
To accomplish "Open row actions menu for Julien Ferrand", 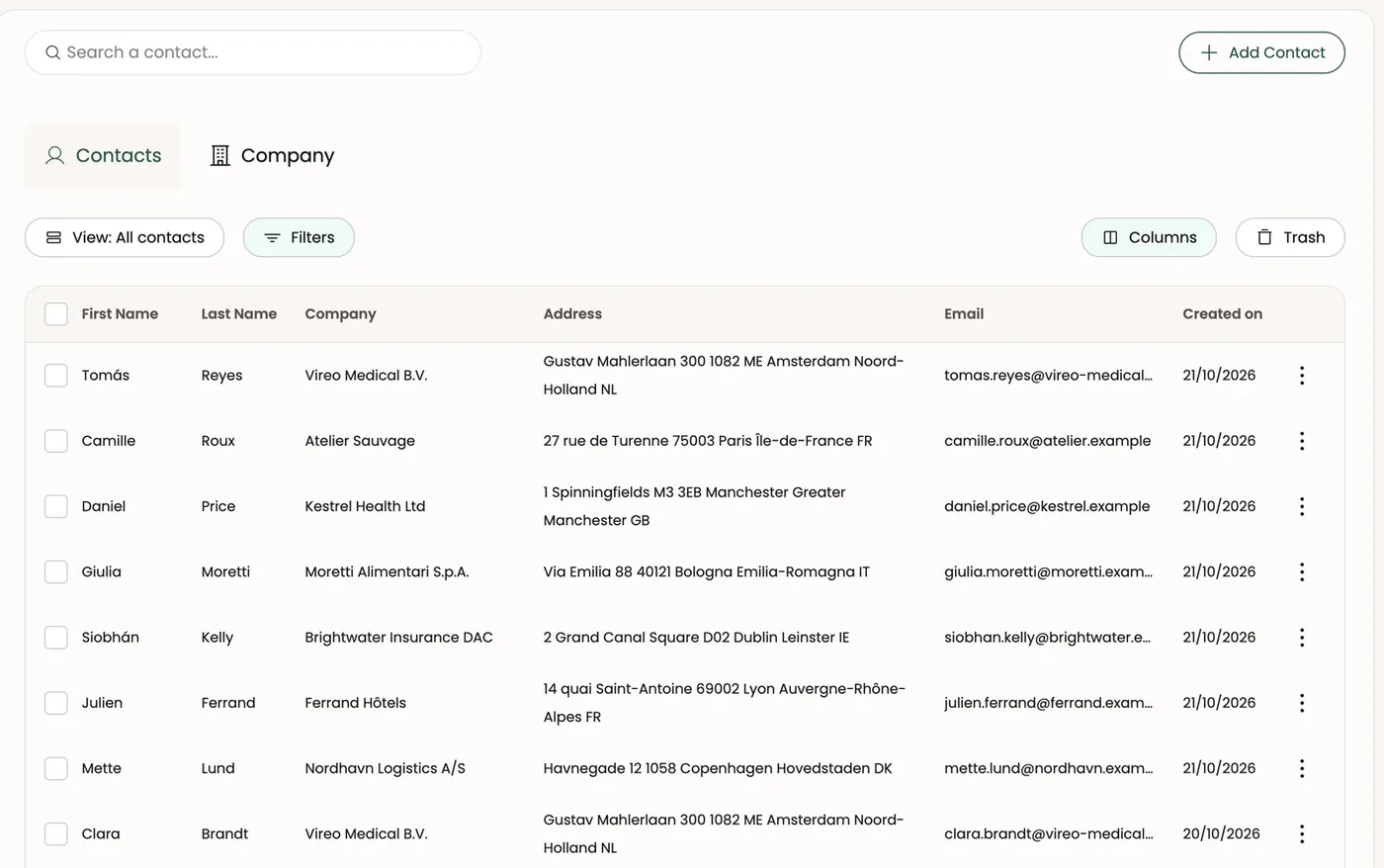I will pyautogui.click(x=1302, y=703).
